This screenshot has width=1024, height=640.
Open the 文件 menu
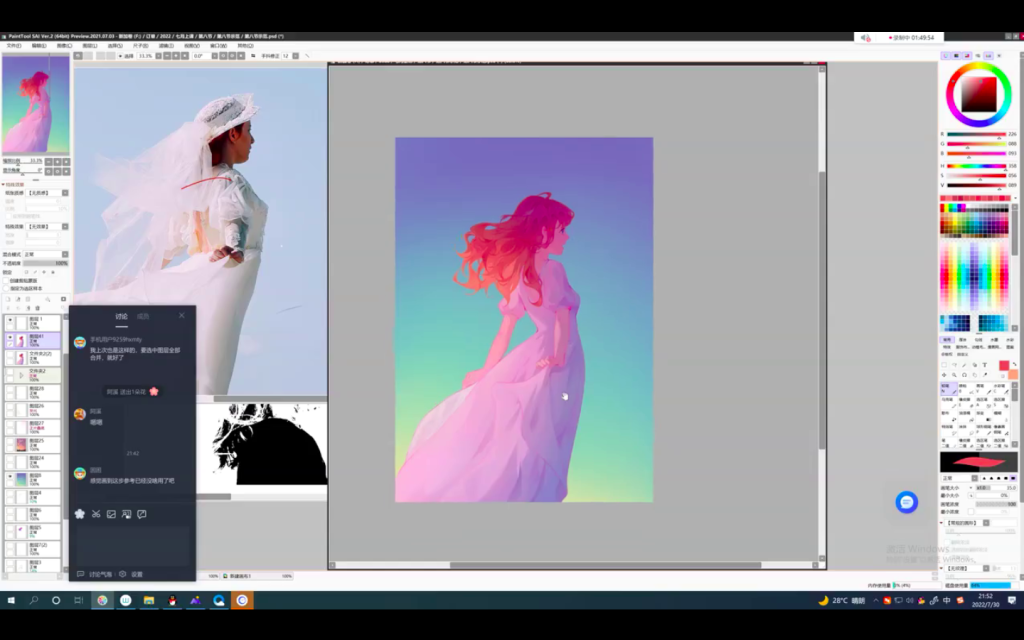tap(13, 45)
